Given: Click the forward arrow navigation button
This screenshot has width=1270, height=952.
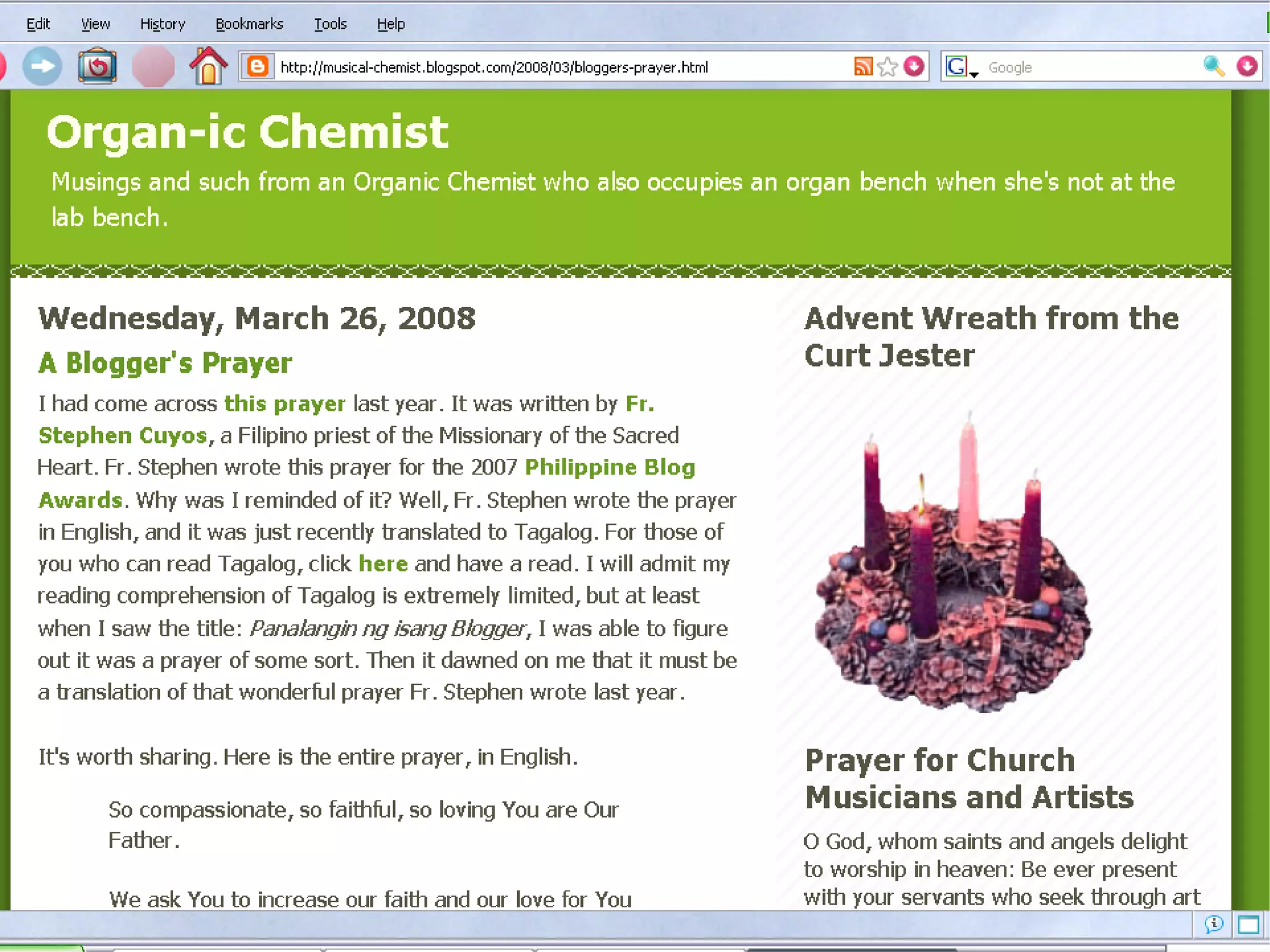Looking at the screenshot, I should pos(42,66).
